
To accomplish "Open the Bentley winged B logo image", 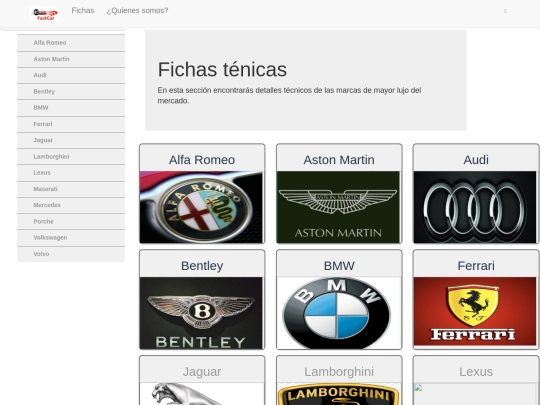I will tap(201, 313).
